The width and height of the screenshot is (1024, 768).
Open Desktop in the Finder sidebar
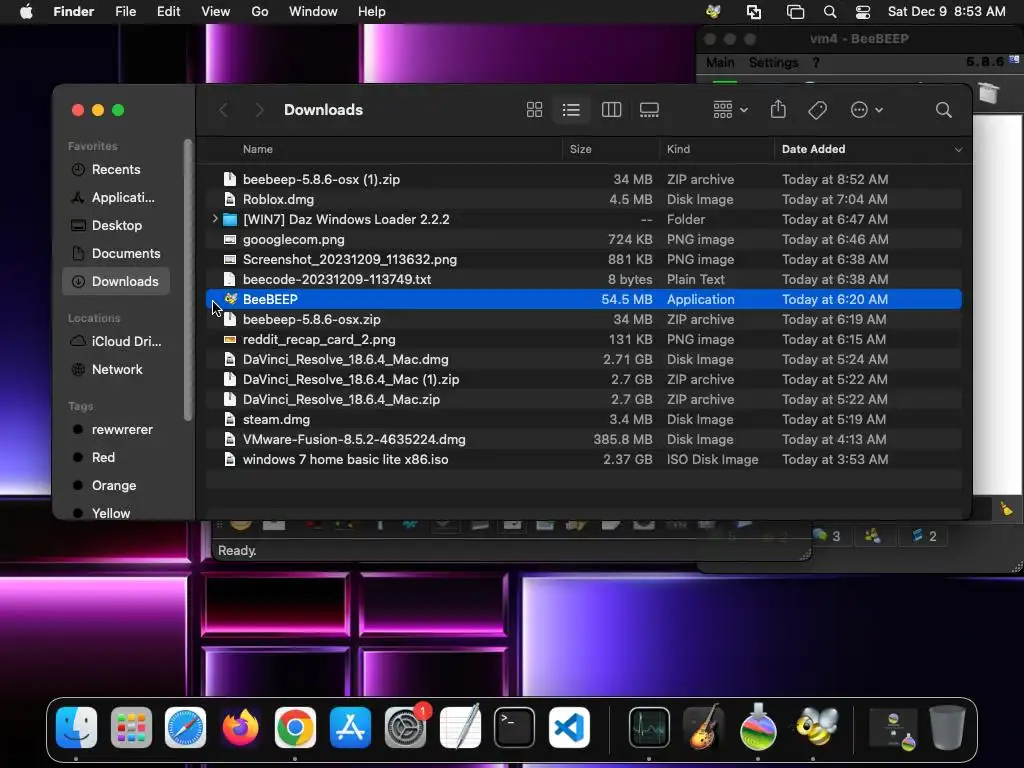116,225
